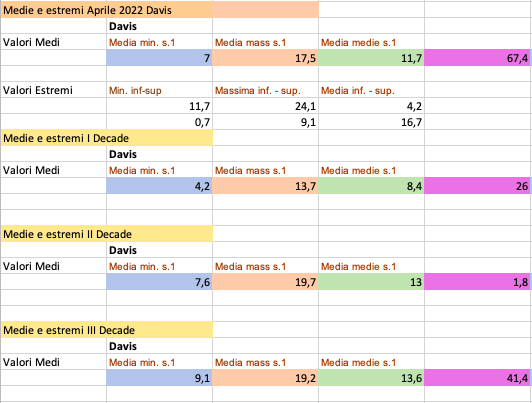
Task: Select the 'Medie e estremi I Decade' heading
Action: click(x=107, y=138)
